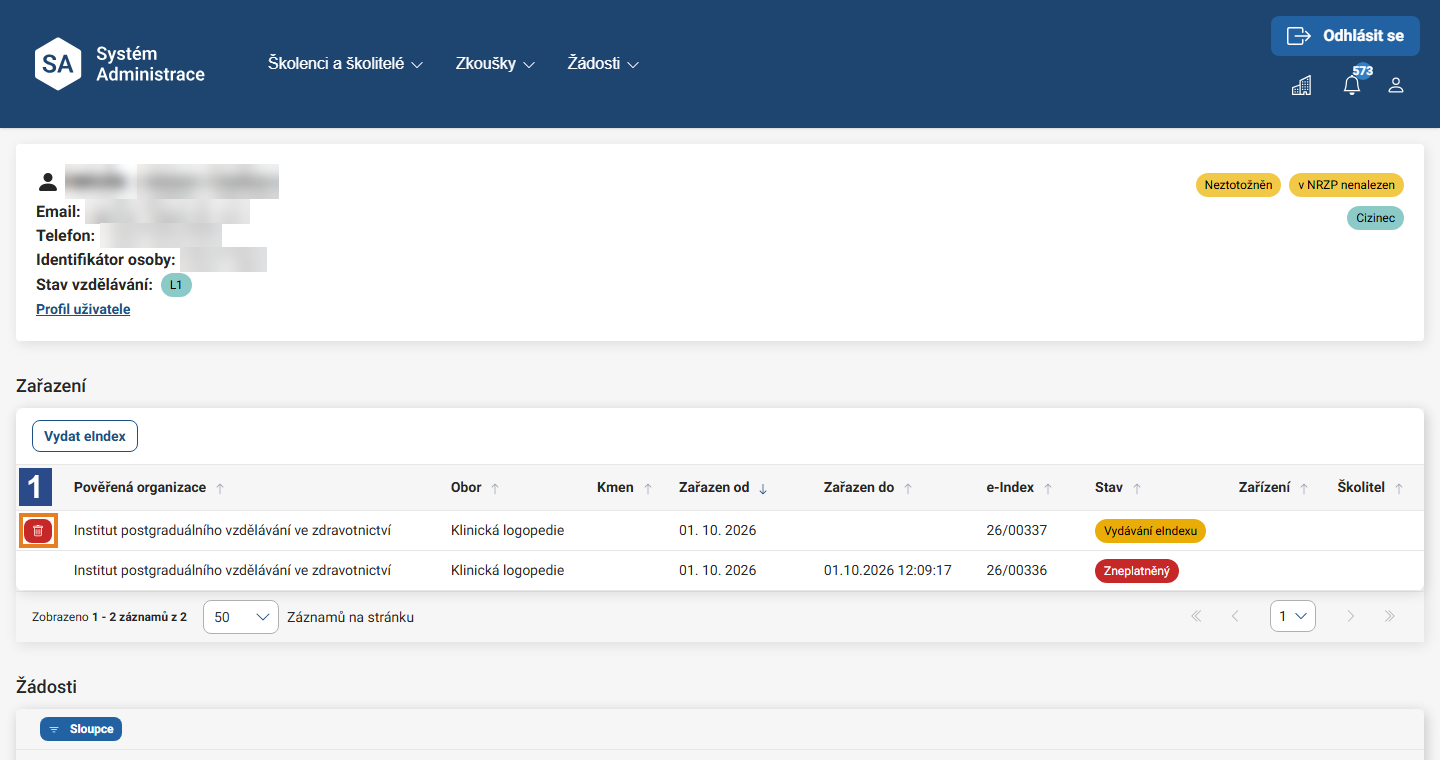This screenshot has width=1440, height=760.
Task: Sort by Zařazen od column arrow
Action: pyautogui.click(x=763, y=488)
